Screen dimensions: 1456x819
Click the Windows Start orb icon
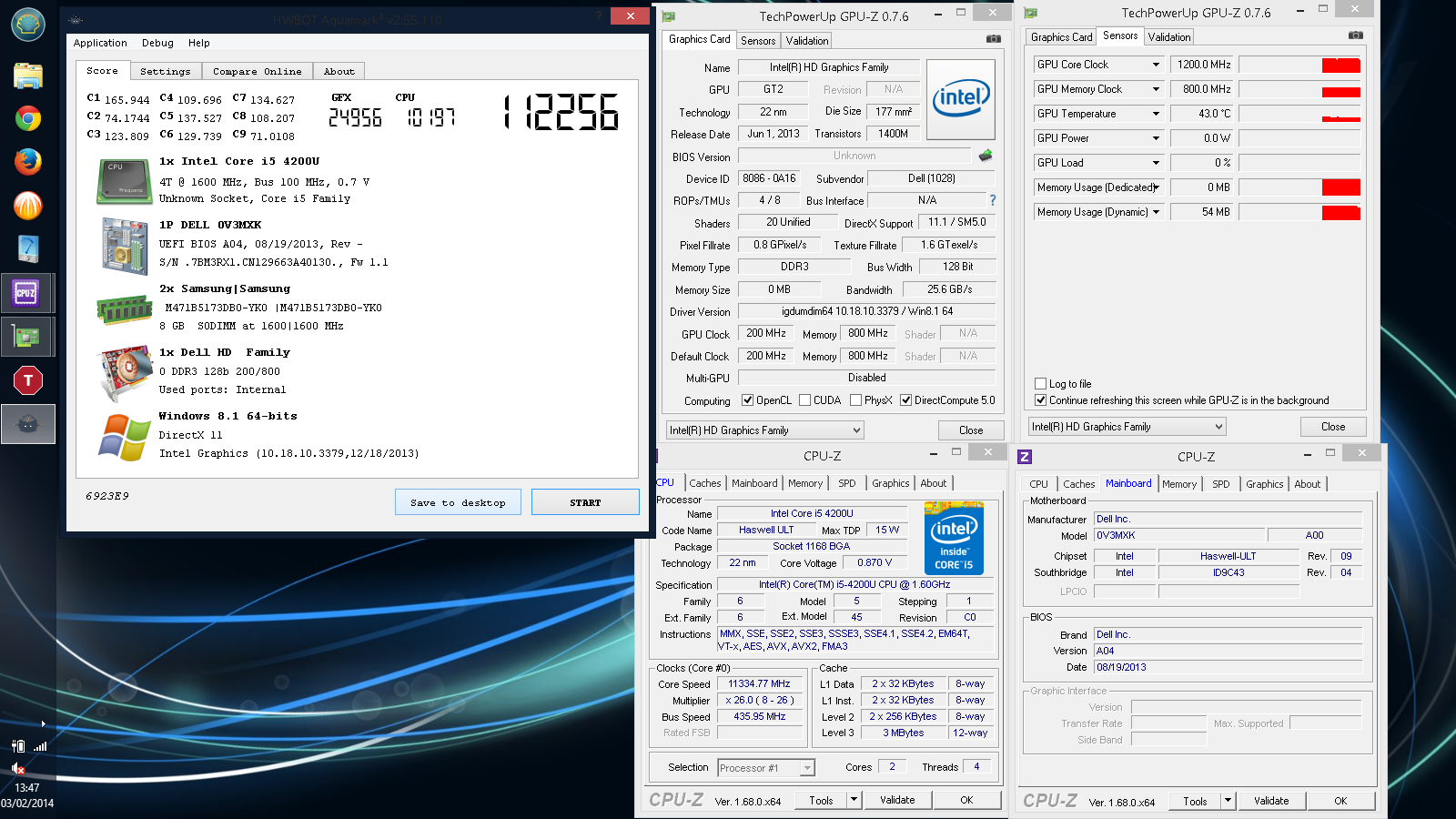coord(28,25)
